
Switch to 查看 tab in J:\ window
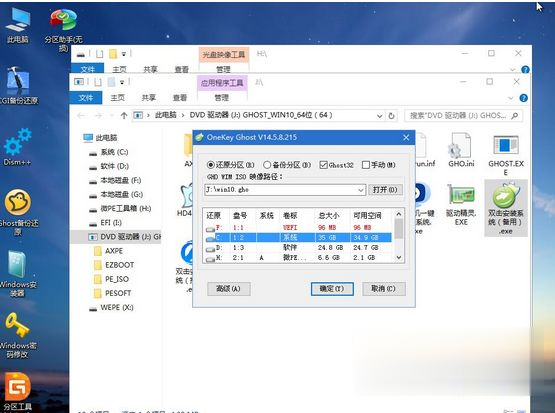180,98
